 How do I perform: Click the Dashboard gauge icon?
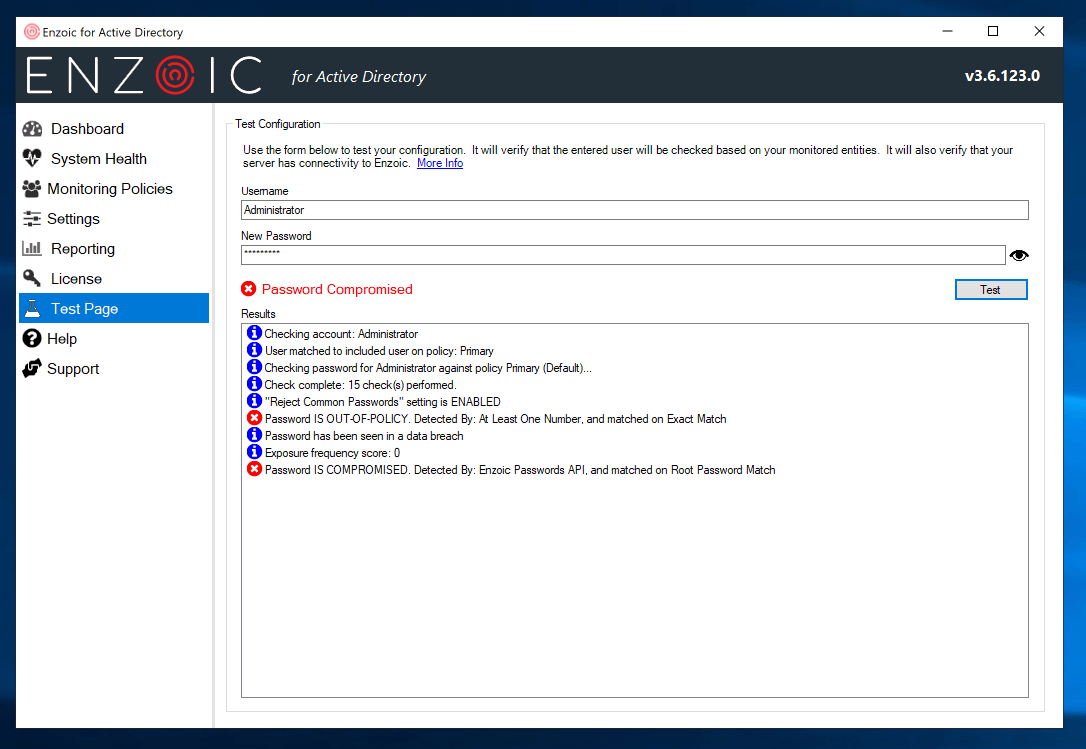click(32, 129)
